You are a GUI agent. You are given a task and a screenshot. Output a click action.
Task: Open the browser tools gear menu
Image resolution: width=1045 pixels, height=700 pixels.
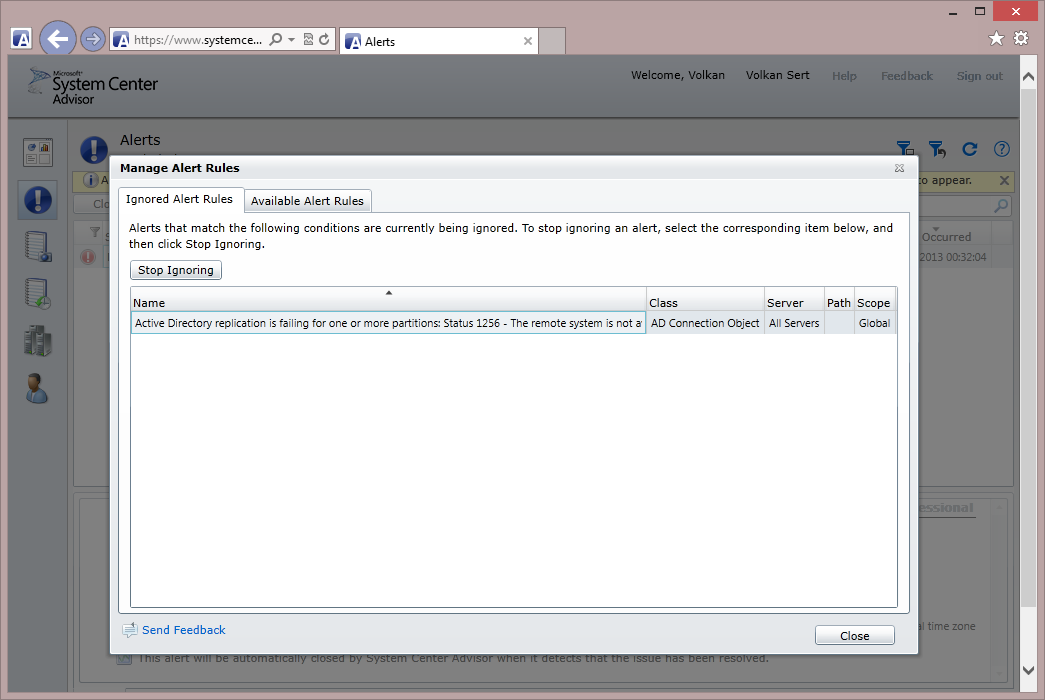click(1021, 39)
